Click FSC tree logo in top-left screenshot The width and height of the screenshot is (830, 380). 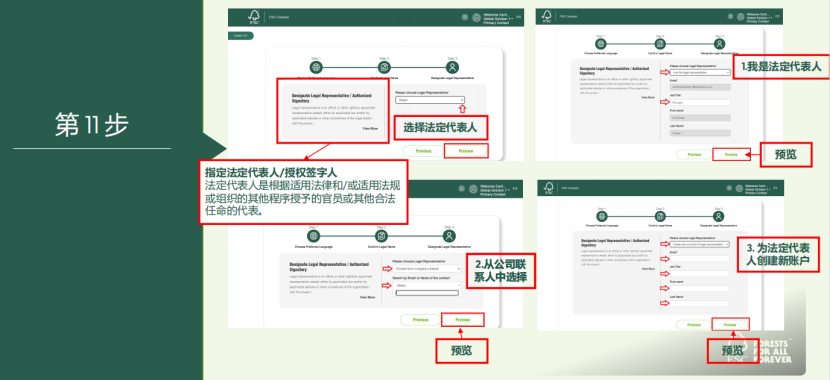(x=254, y=17)
